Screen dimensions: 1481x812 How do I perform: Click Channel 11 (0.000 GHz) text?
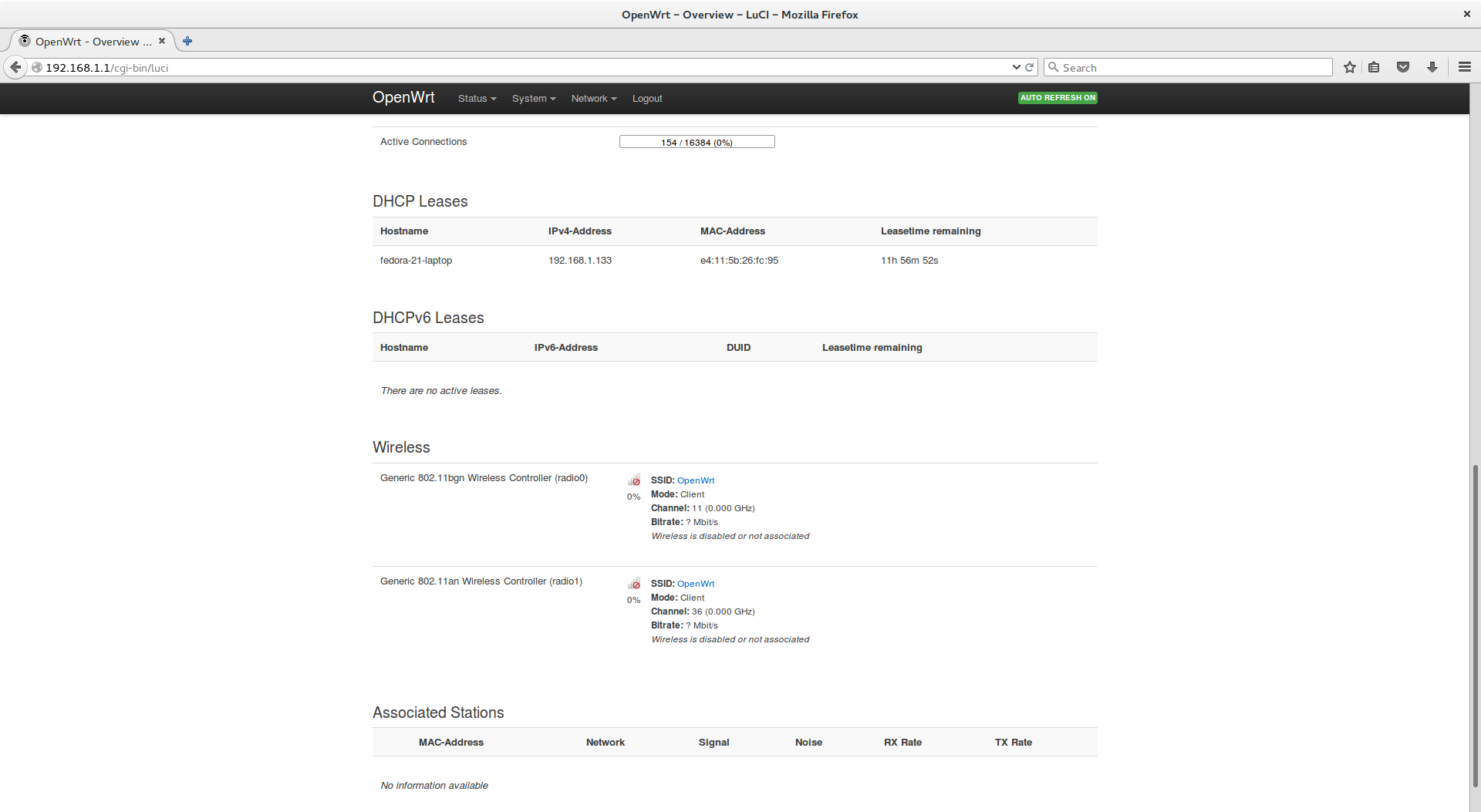[x=703, y=508]
